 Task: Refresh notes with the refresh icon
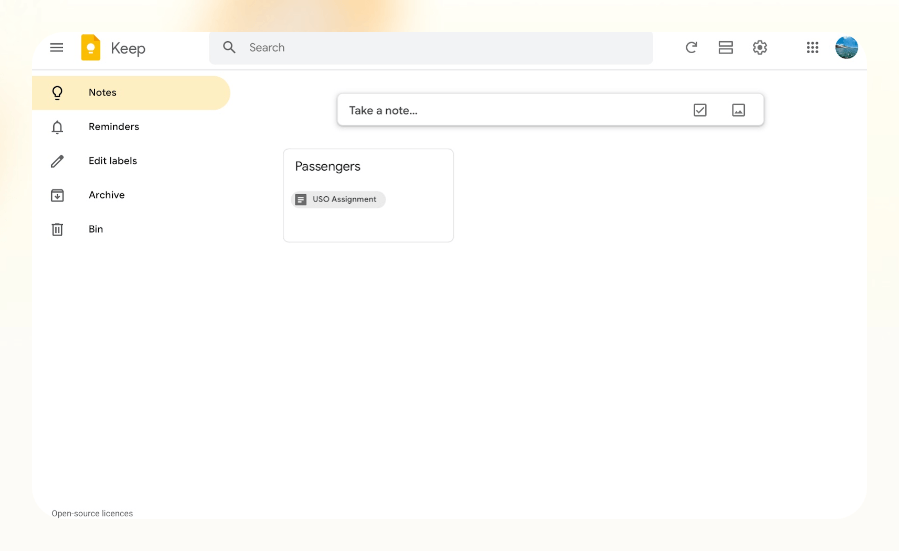pos(691,48)
